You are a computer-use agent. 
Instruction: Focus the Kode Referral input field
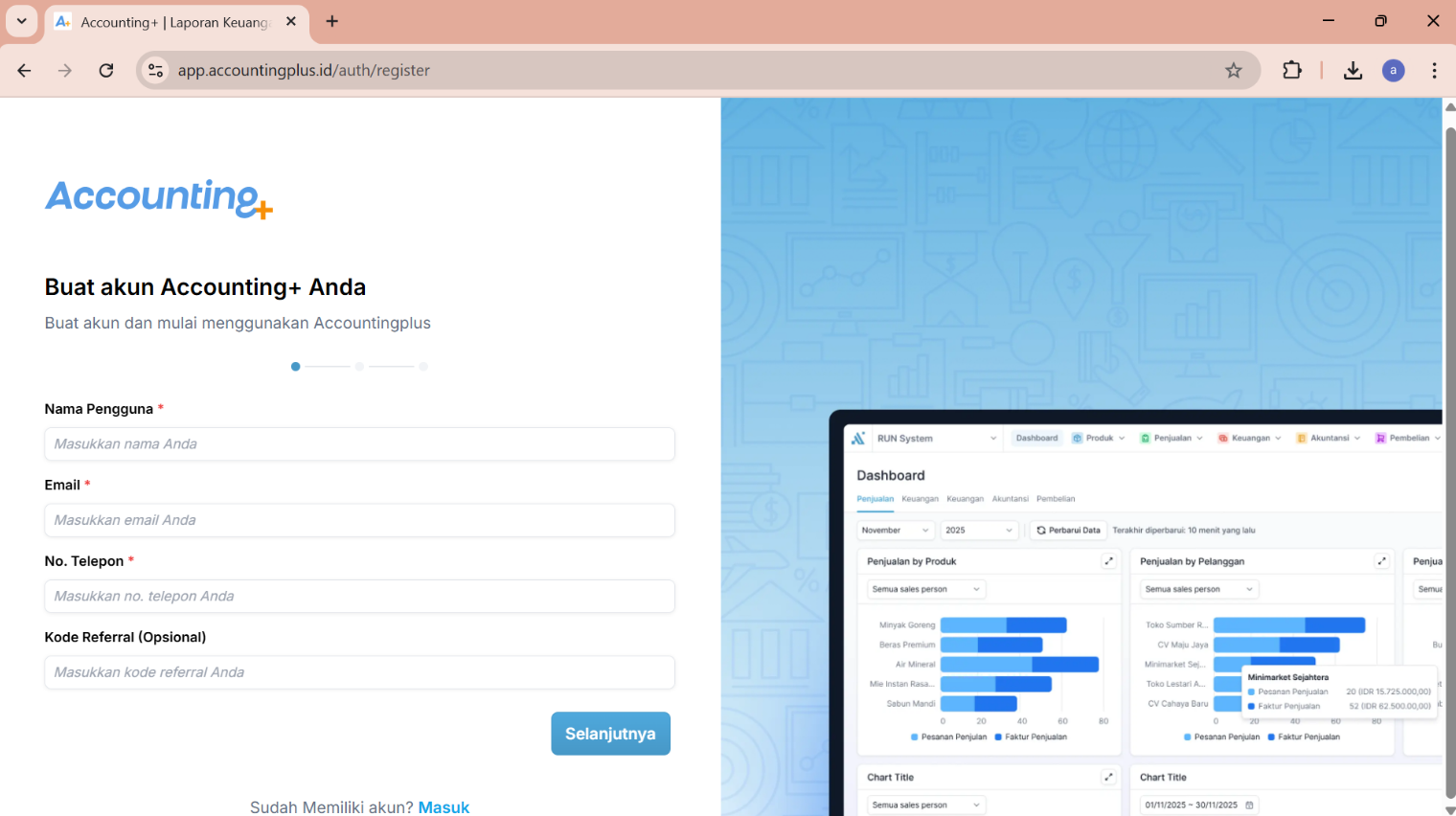tap(359, 672)
